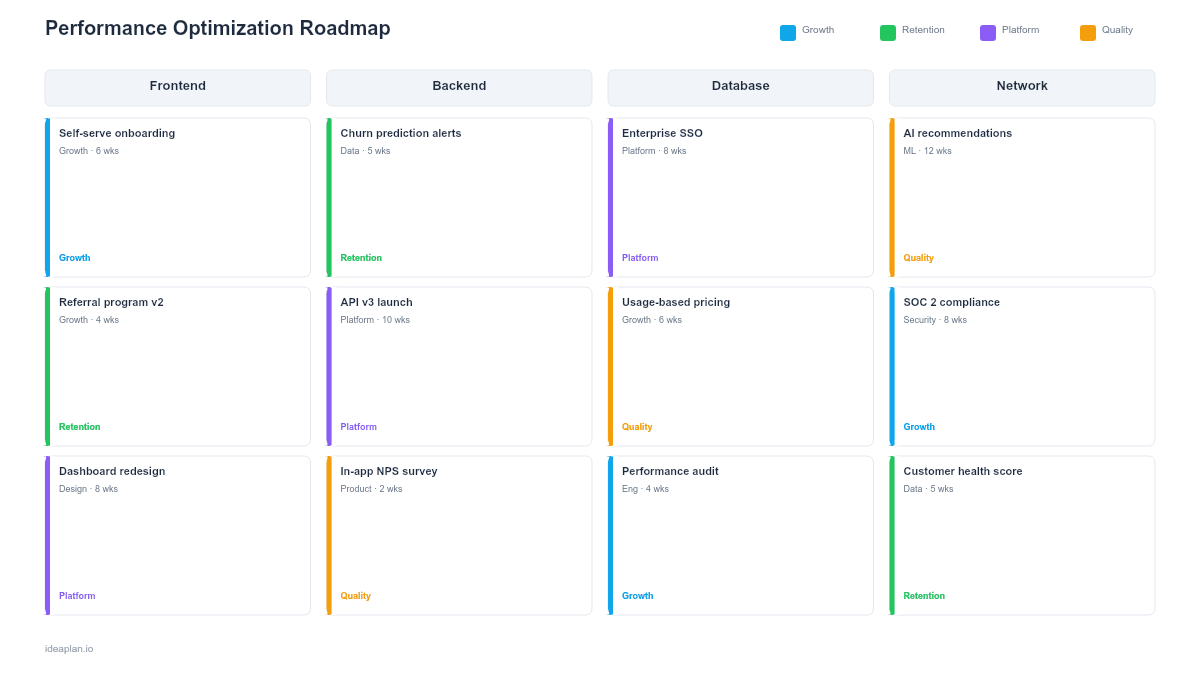Select the Referral program v2 card
Screen dimensions: 1200x675
(x=177, y=365)
